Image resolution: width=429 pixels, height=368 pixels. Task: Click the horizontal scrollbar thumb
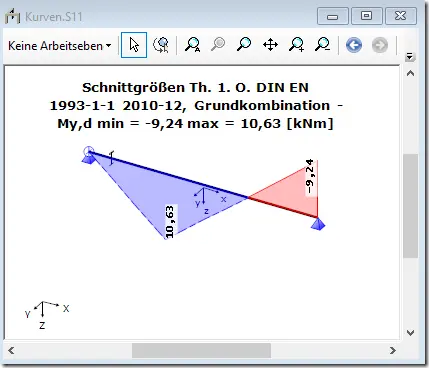(201, 351)
